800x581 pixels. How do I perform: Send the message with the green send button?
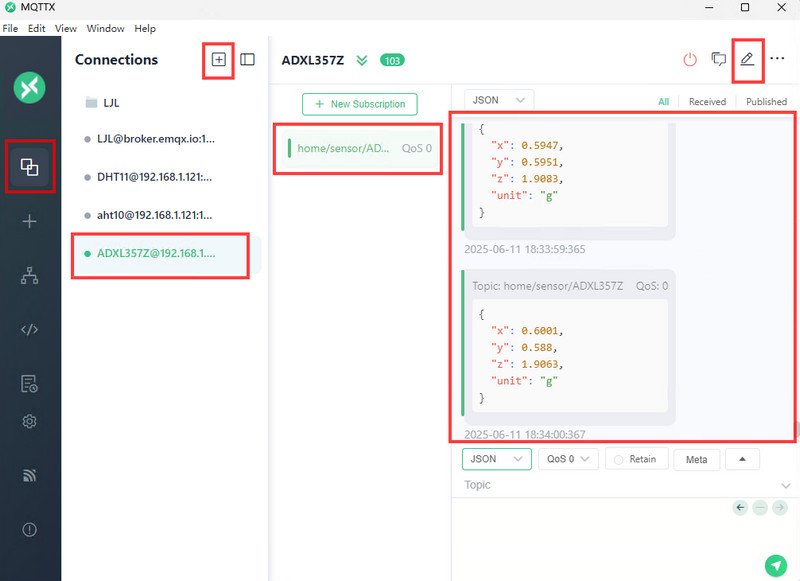click(x=776, y=565)
